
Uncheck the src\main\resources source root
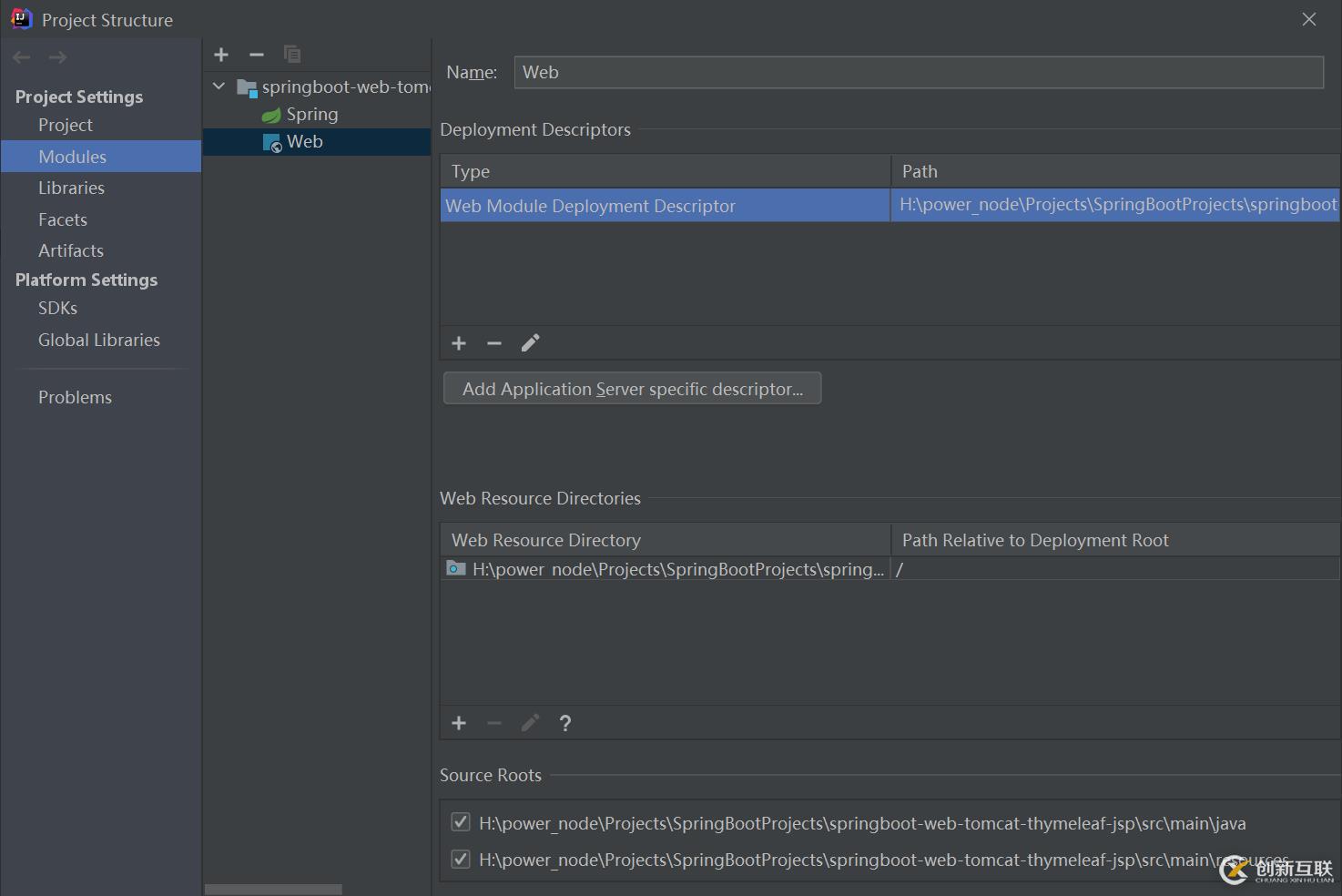(x=461, y=860)
